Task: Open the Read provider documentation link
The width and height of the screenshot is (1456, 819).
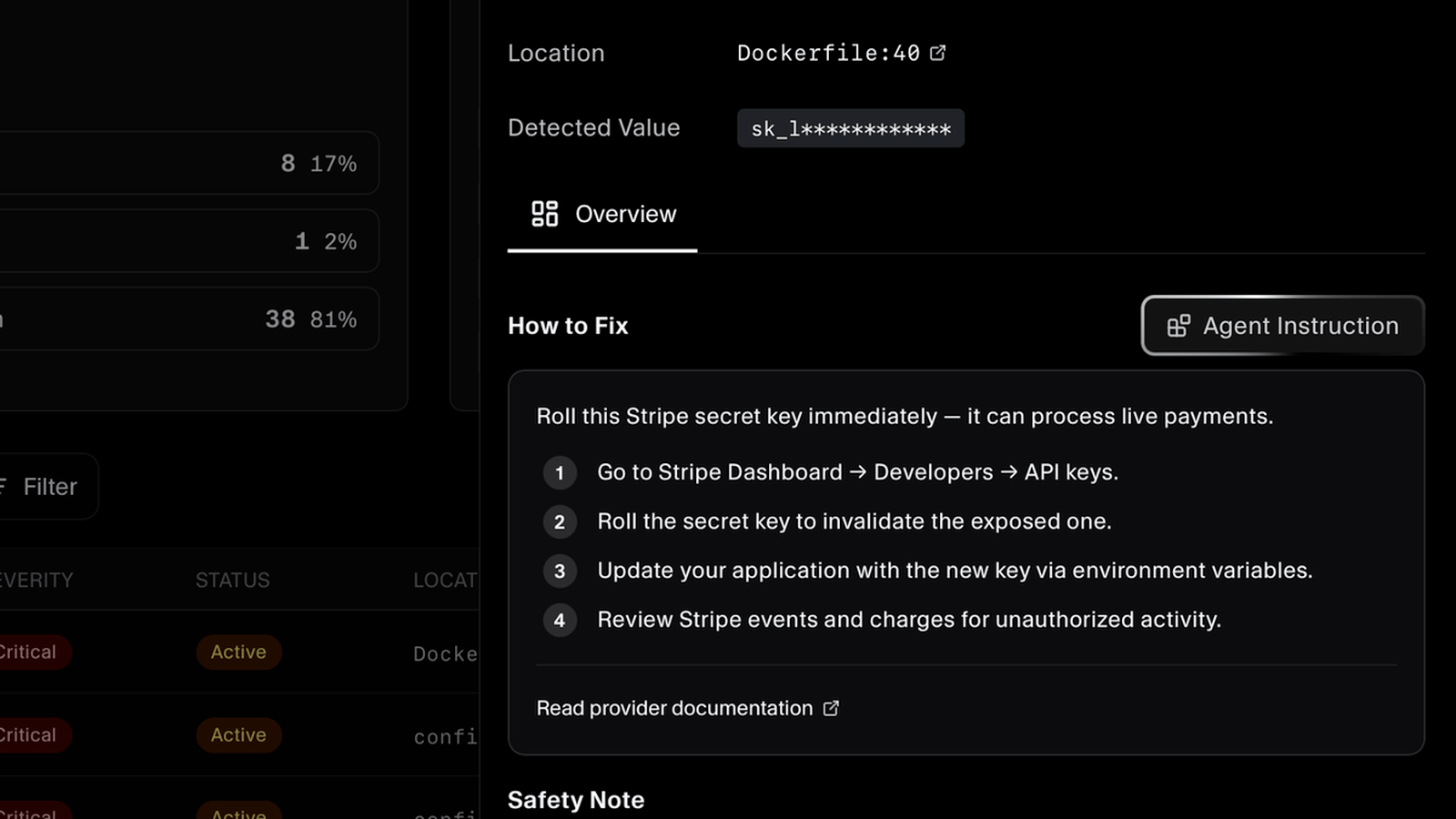Action: point(687,708)
